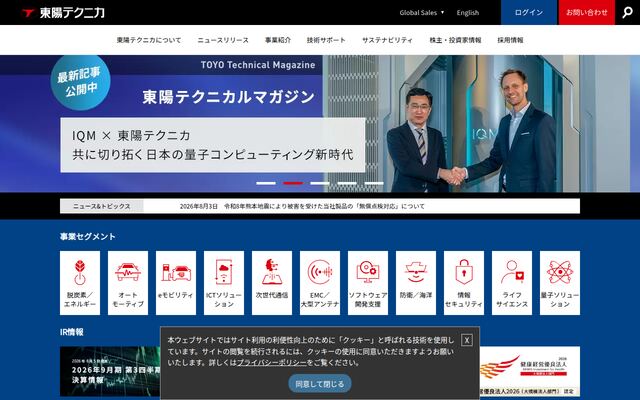Viewport: 640px width, 400px height.
Task: Open the 2026年9月期 決算情報 thumbnail
Action: click(110, 371)
